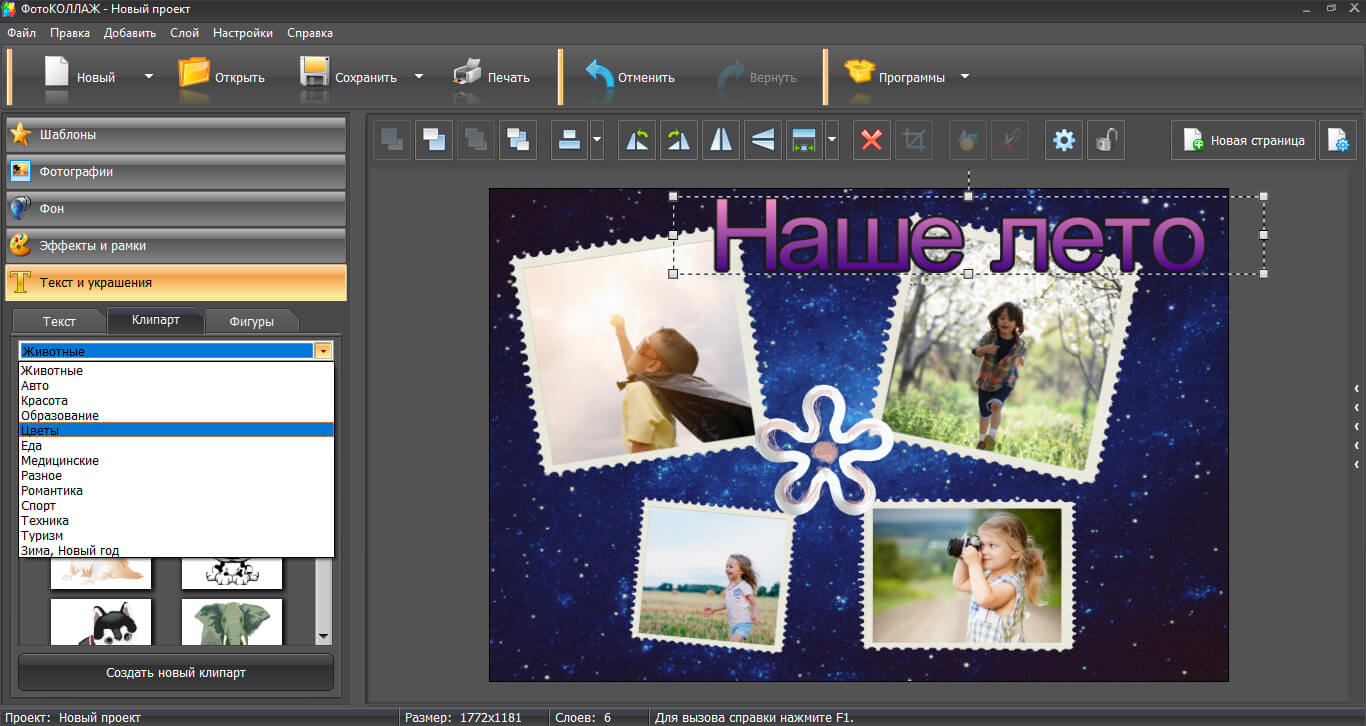The height and width of the screenshot is (726, 1366).
Task: Expand the align options dropdown arrow
Action: pos(597,140)
